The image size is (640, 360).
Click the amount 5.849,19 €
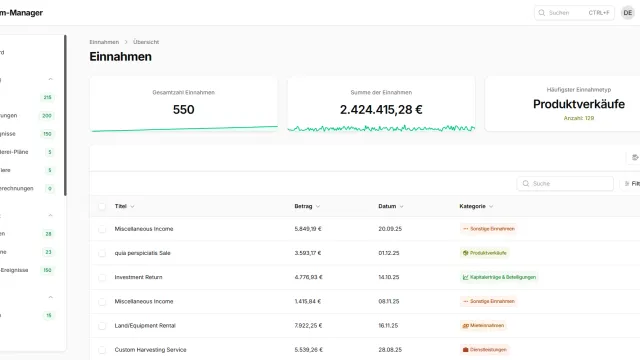(x=308, y=229)
